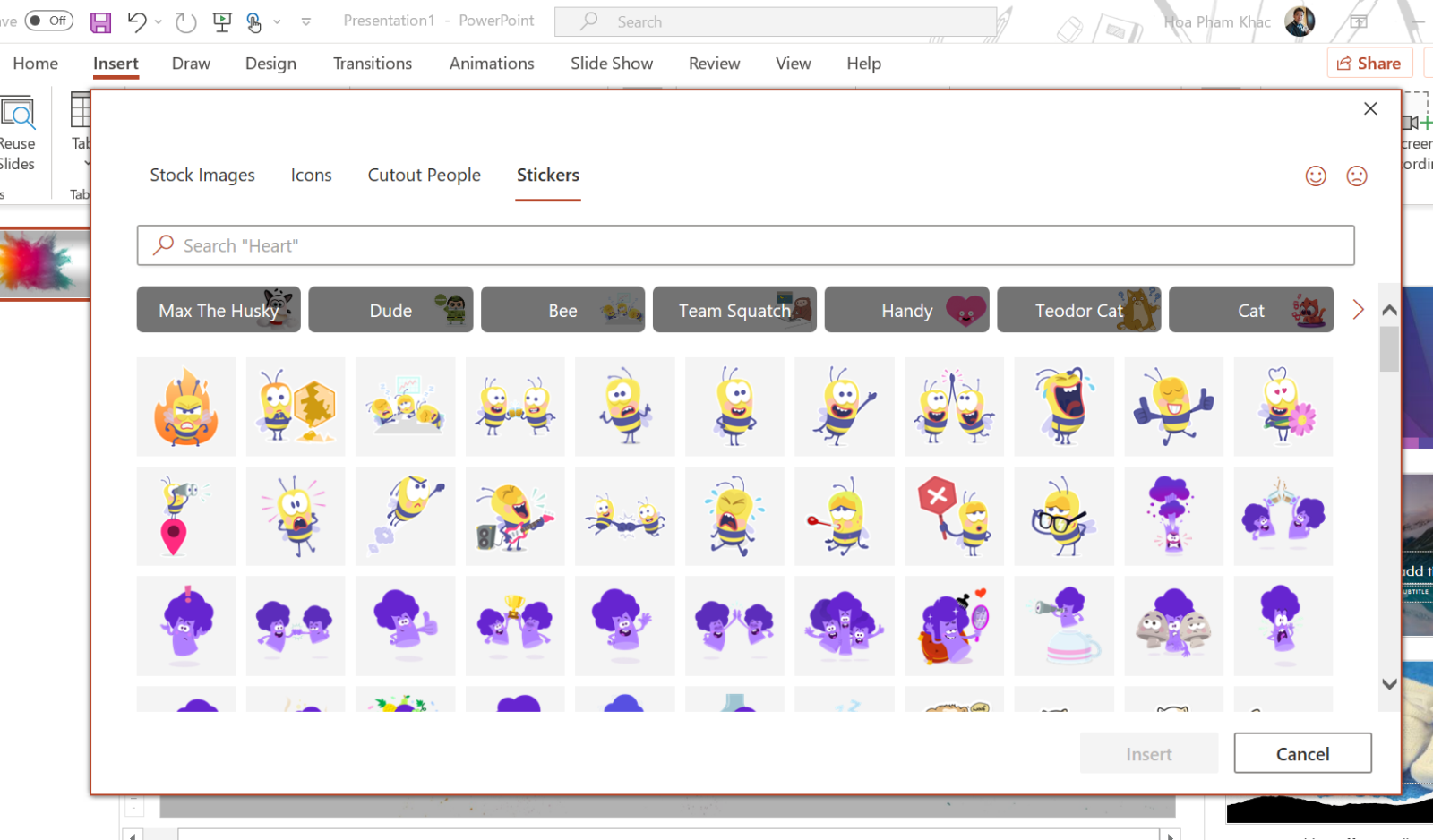
Task: Open the Review tab
Action: click(x=715, y=64)
